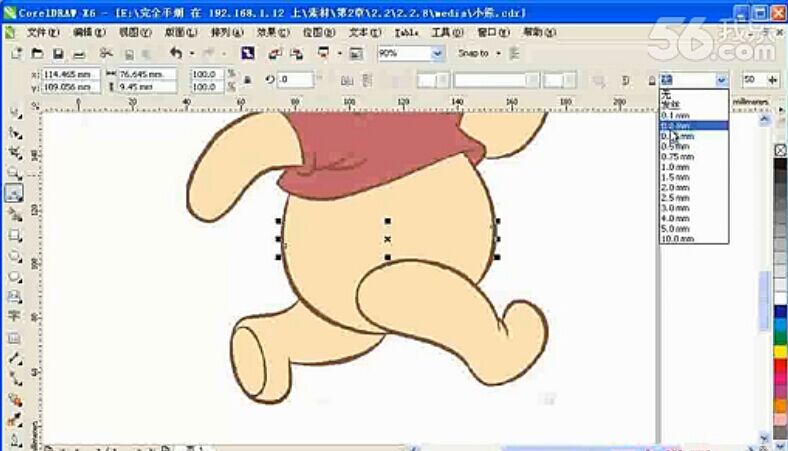Click the mirror horizontally button
This screenshot has width=788, height=451.
tap(346, 80)
